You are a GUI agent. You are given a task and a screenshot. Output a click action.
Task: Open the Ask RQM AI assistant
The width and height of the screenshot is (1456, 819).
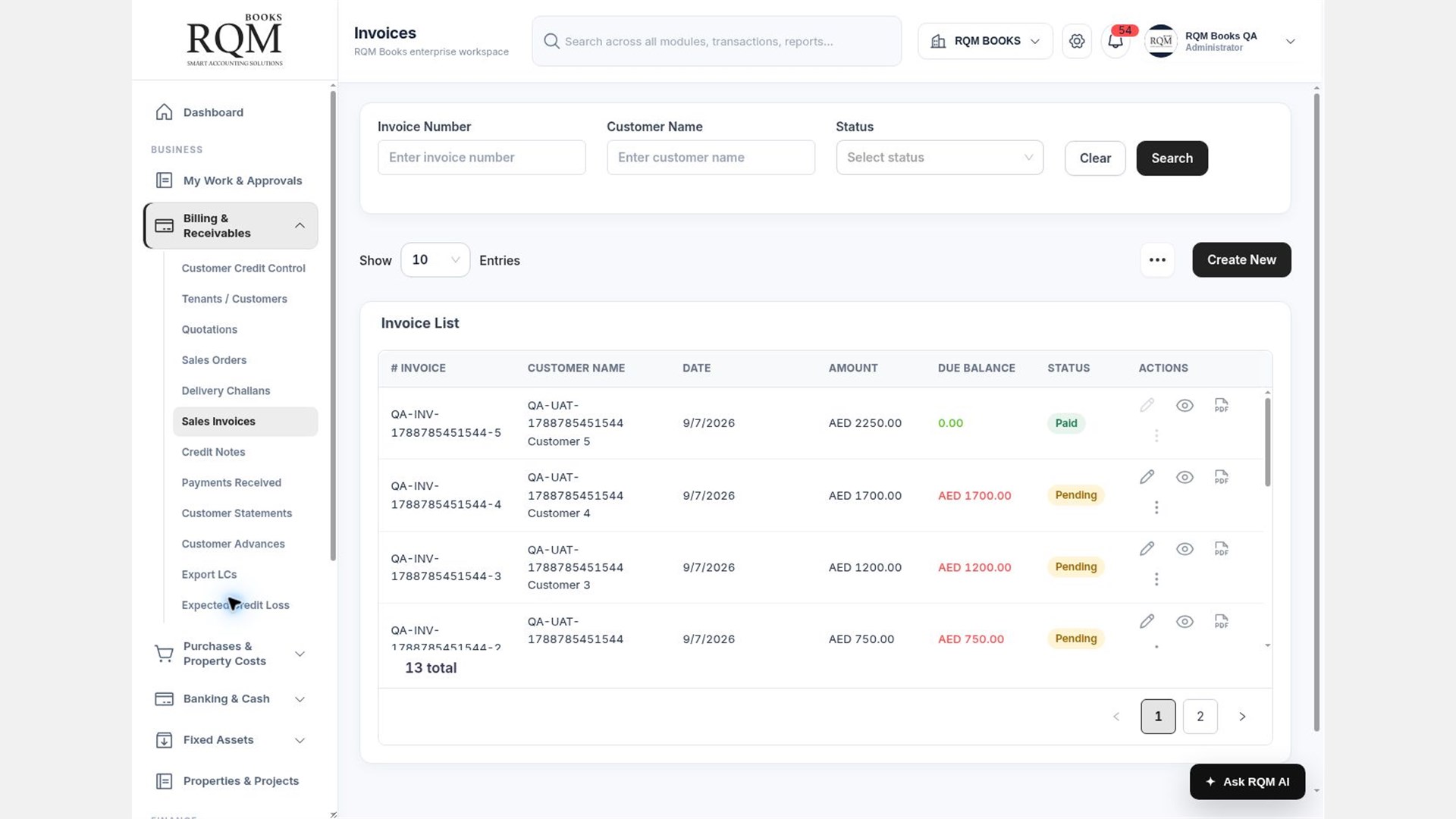coord(1247,782)
